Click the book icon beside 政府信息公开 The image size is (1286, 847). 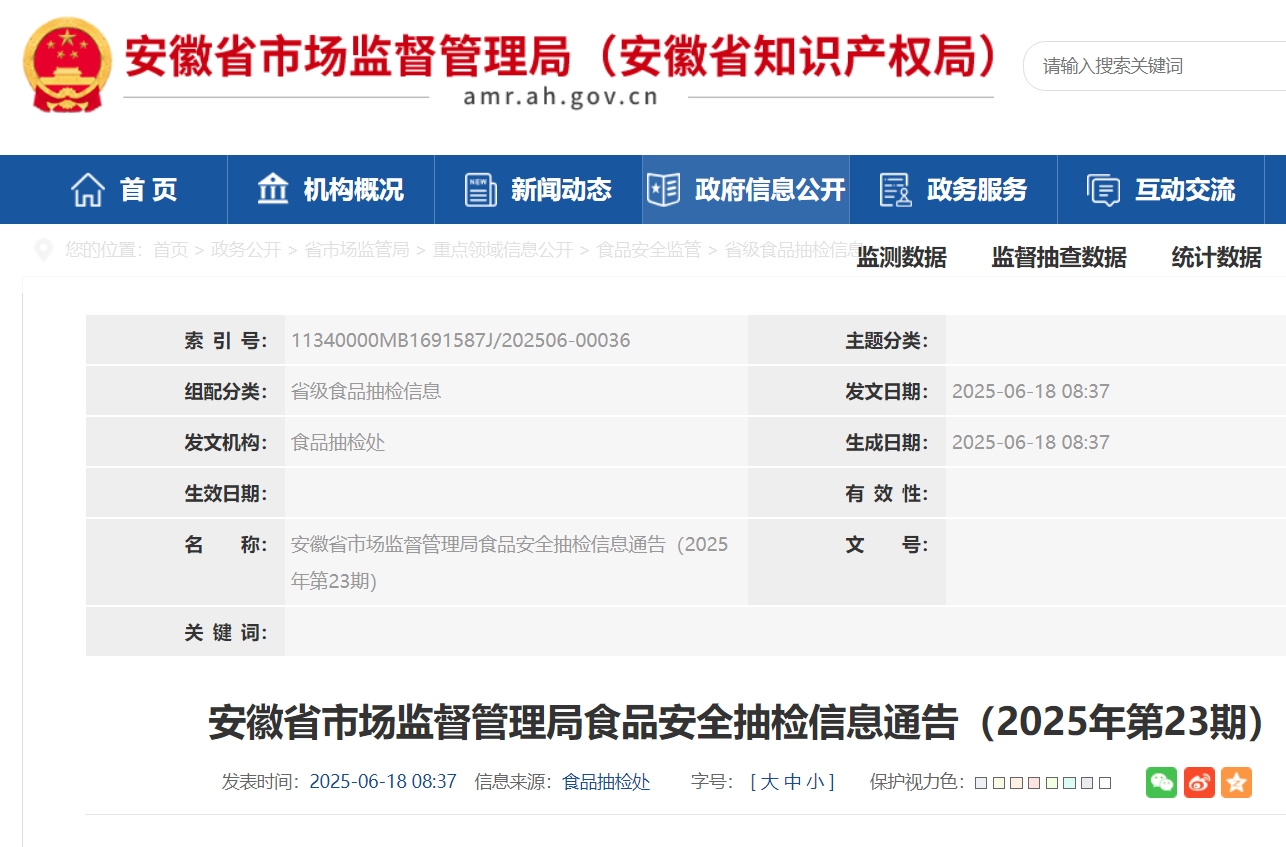click(664, 190)
